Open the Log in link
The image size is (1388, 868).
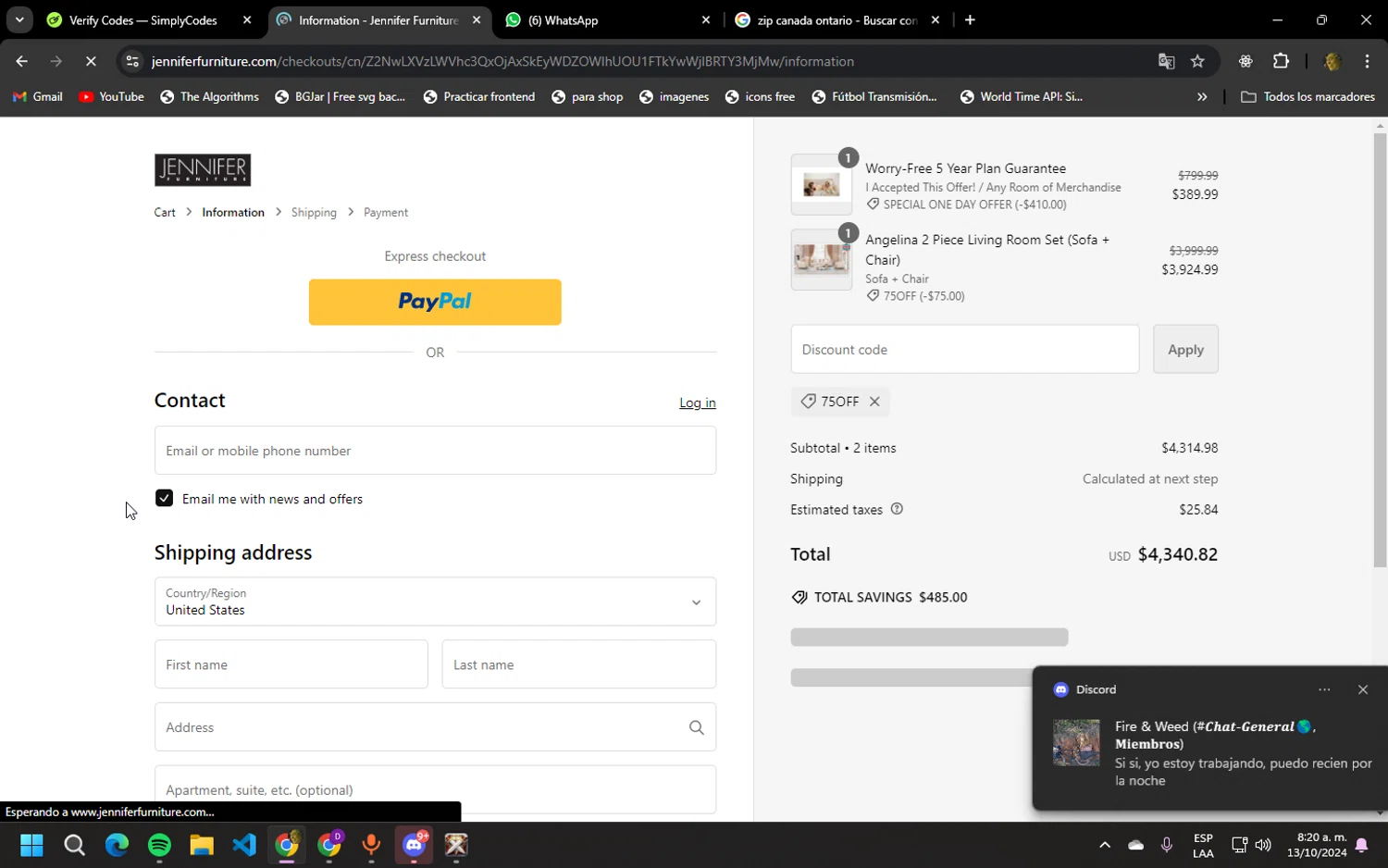click(698, 403)
